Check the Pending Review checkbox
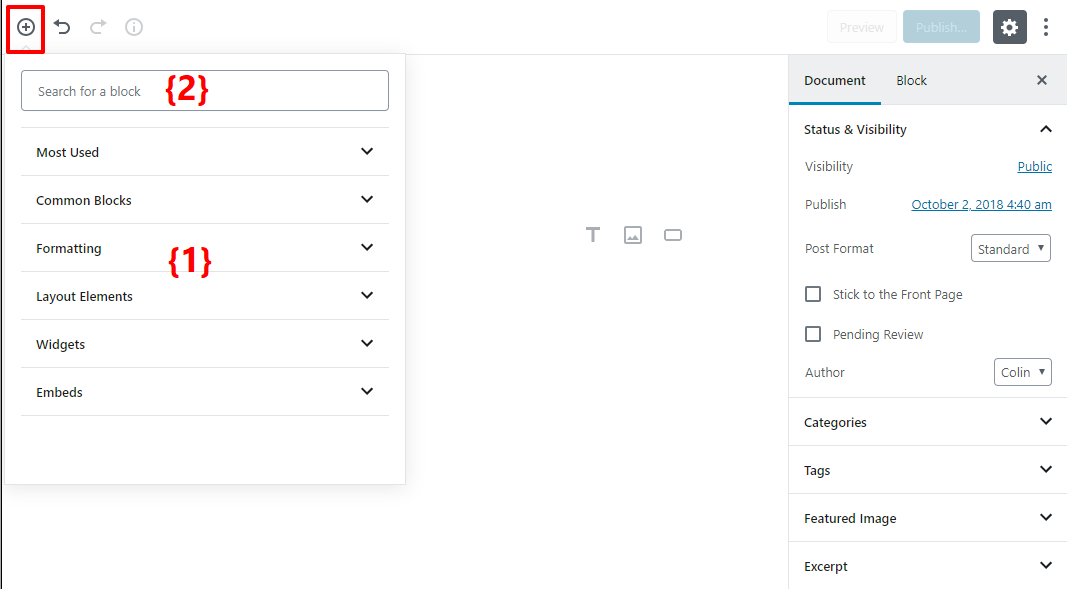1067x589 pixels. click(813, 334)
